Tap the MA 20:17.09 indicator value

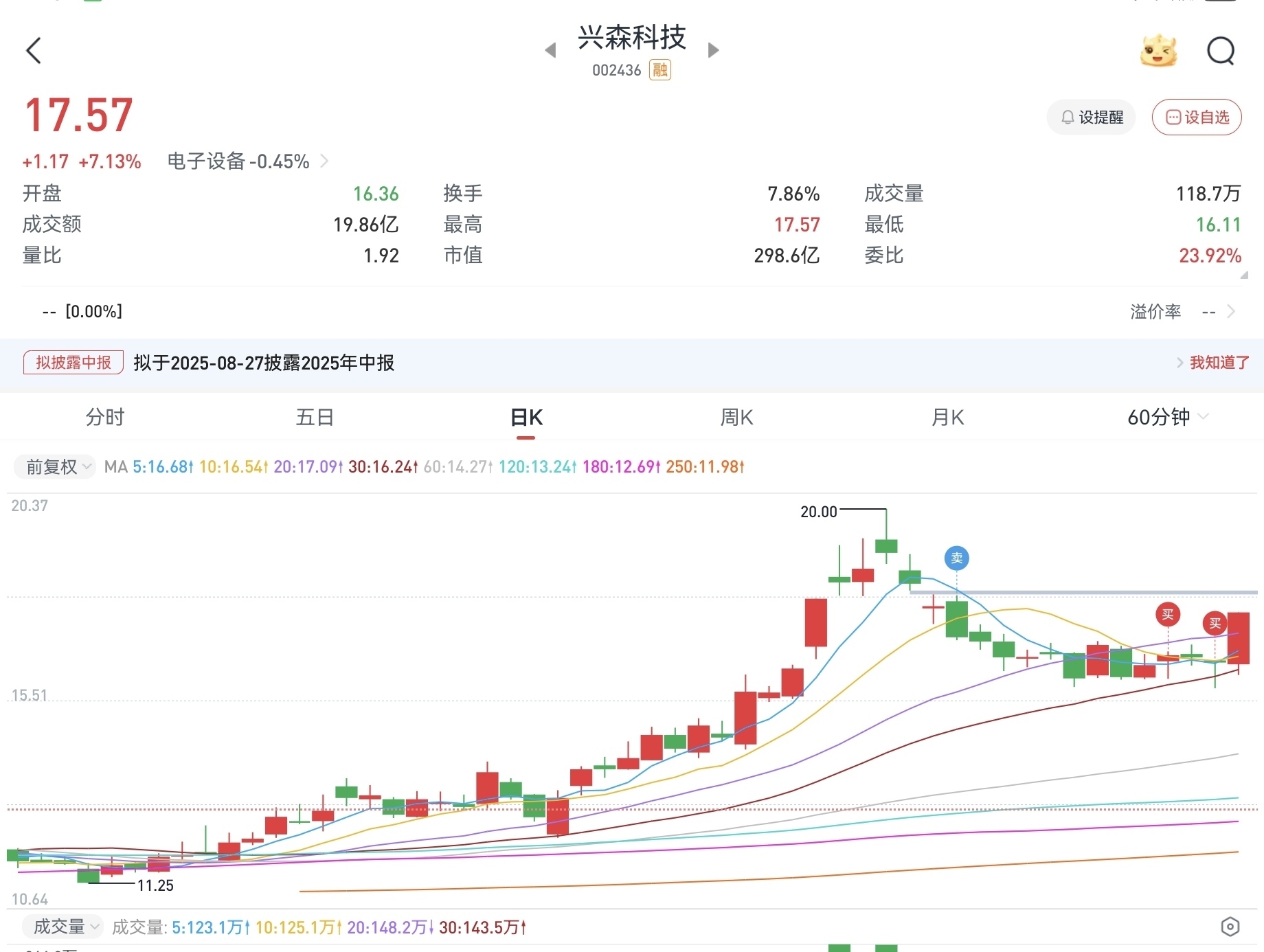pyautogui.click(x=308, y=467)
